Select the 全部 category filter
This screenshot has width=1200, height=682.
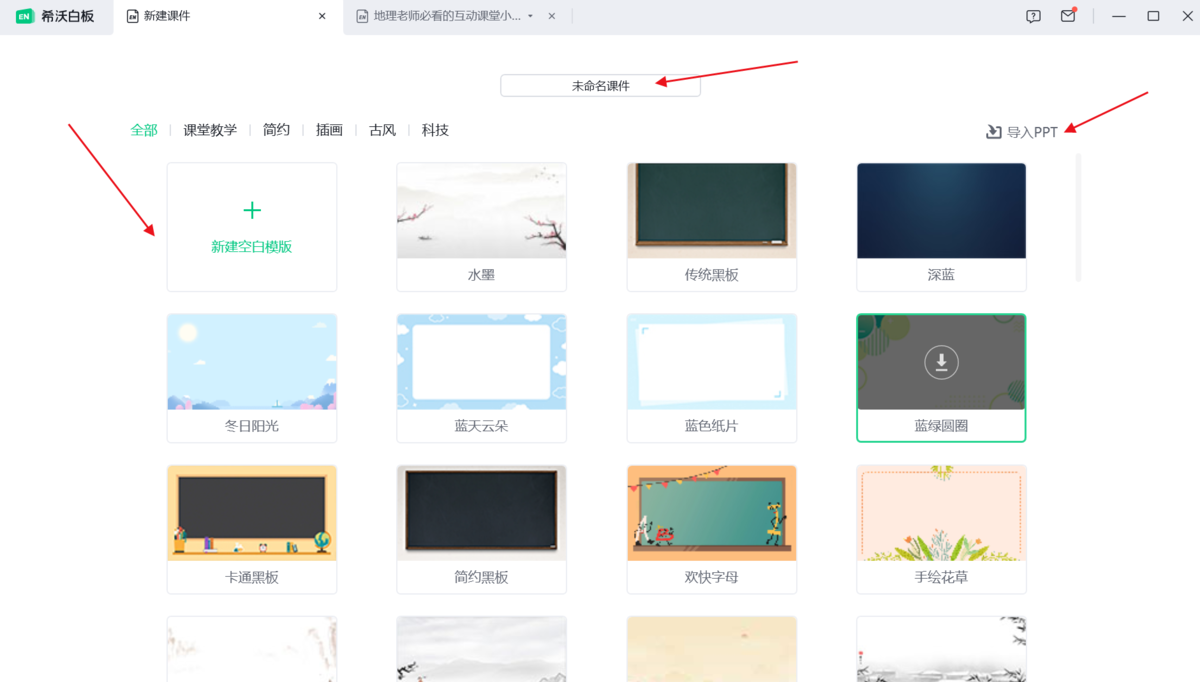coord(144,130)
